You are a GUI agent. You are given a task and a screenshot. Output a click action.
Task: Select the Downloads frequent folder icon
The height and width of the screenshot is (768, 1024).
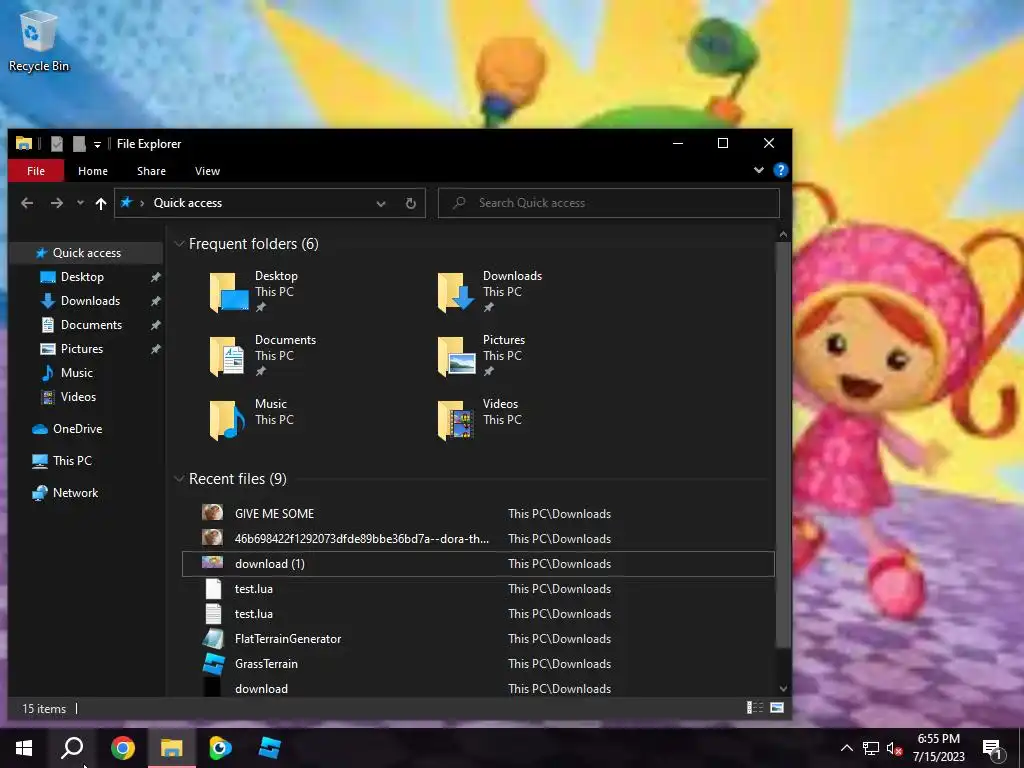click(456, 292)
